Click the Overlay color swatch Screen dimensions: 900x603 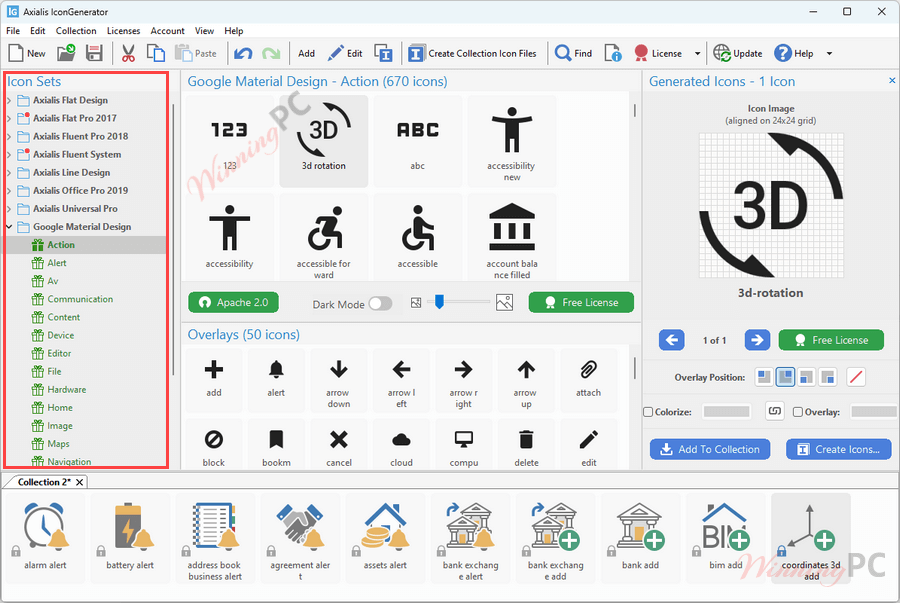tap(874, 411)
